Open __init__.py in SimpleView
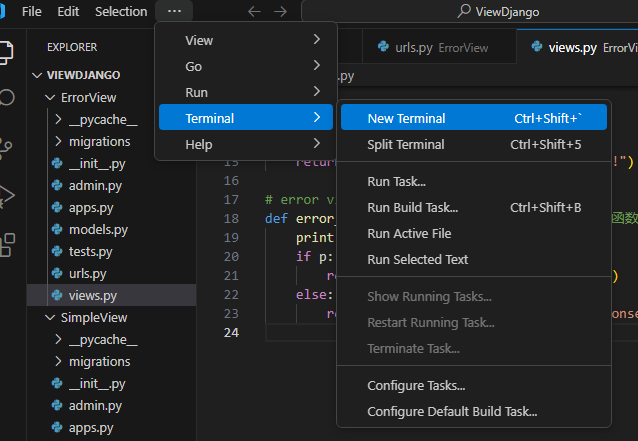The image size is (638, 441). 111,384
